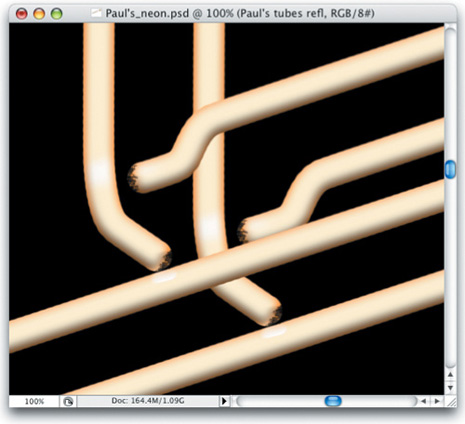Click the blue vertical scrollbar thumb

point(450,169)
